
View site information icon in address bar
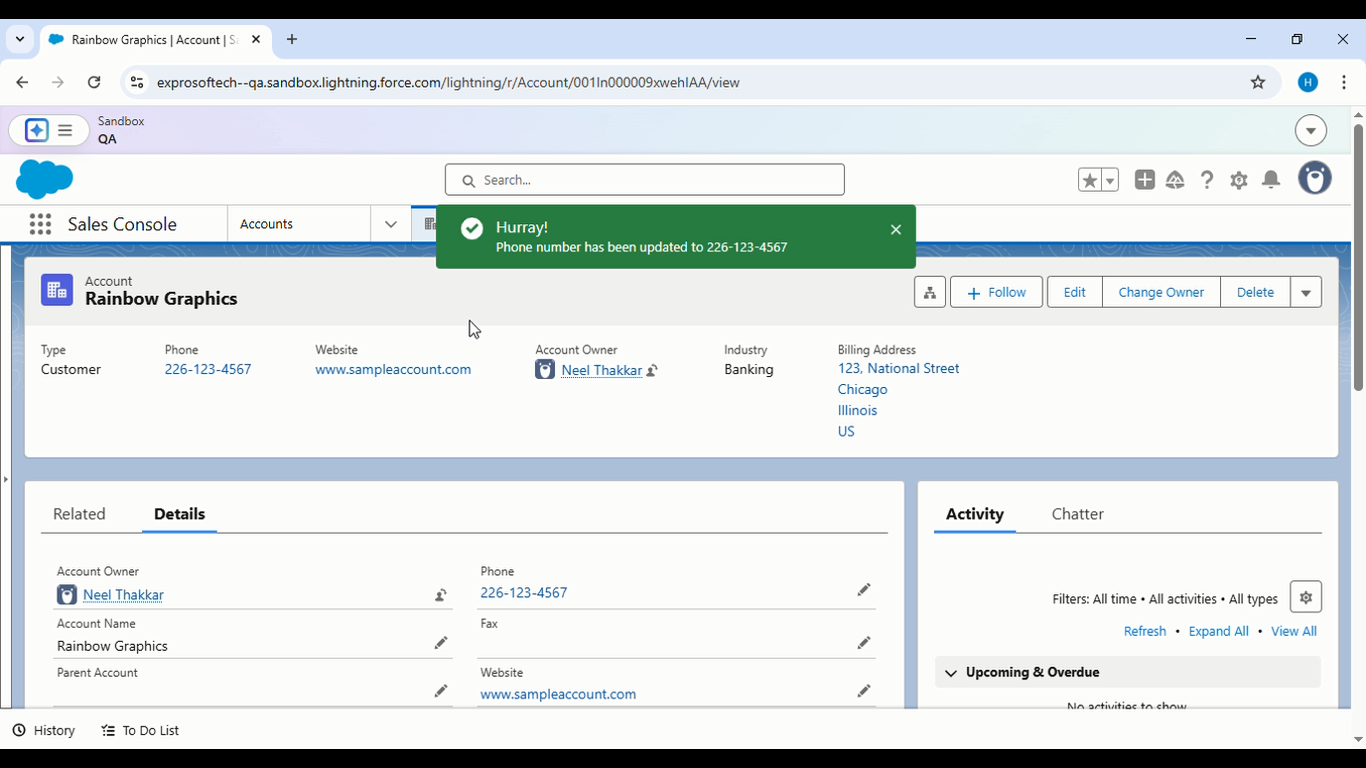(137, 82)
